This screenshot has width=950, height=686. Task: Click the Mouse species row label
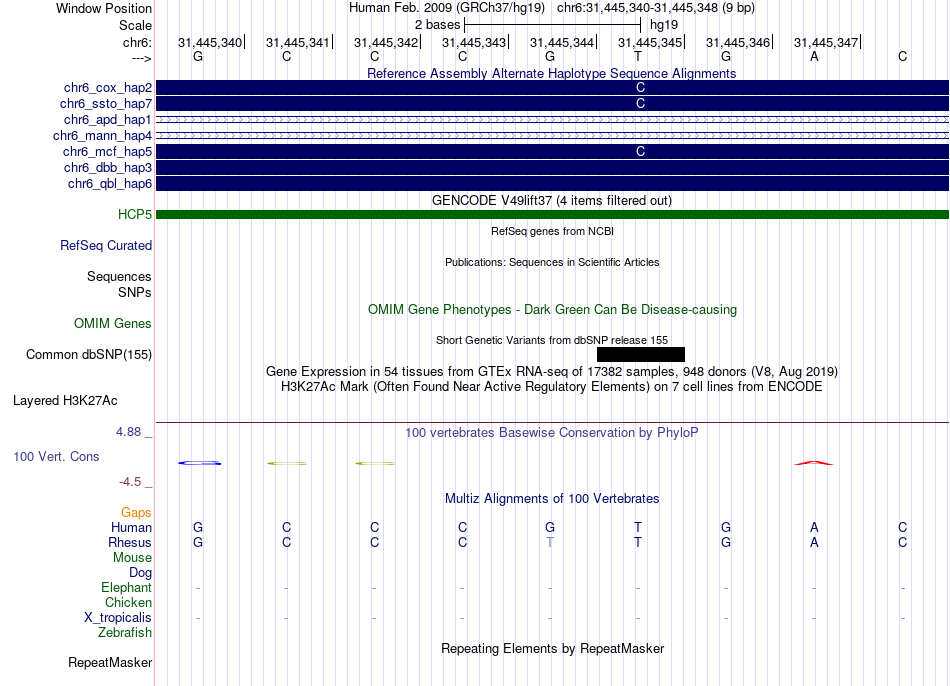tap(132, 558)
